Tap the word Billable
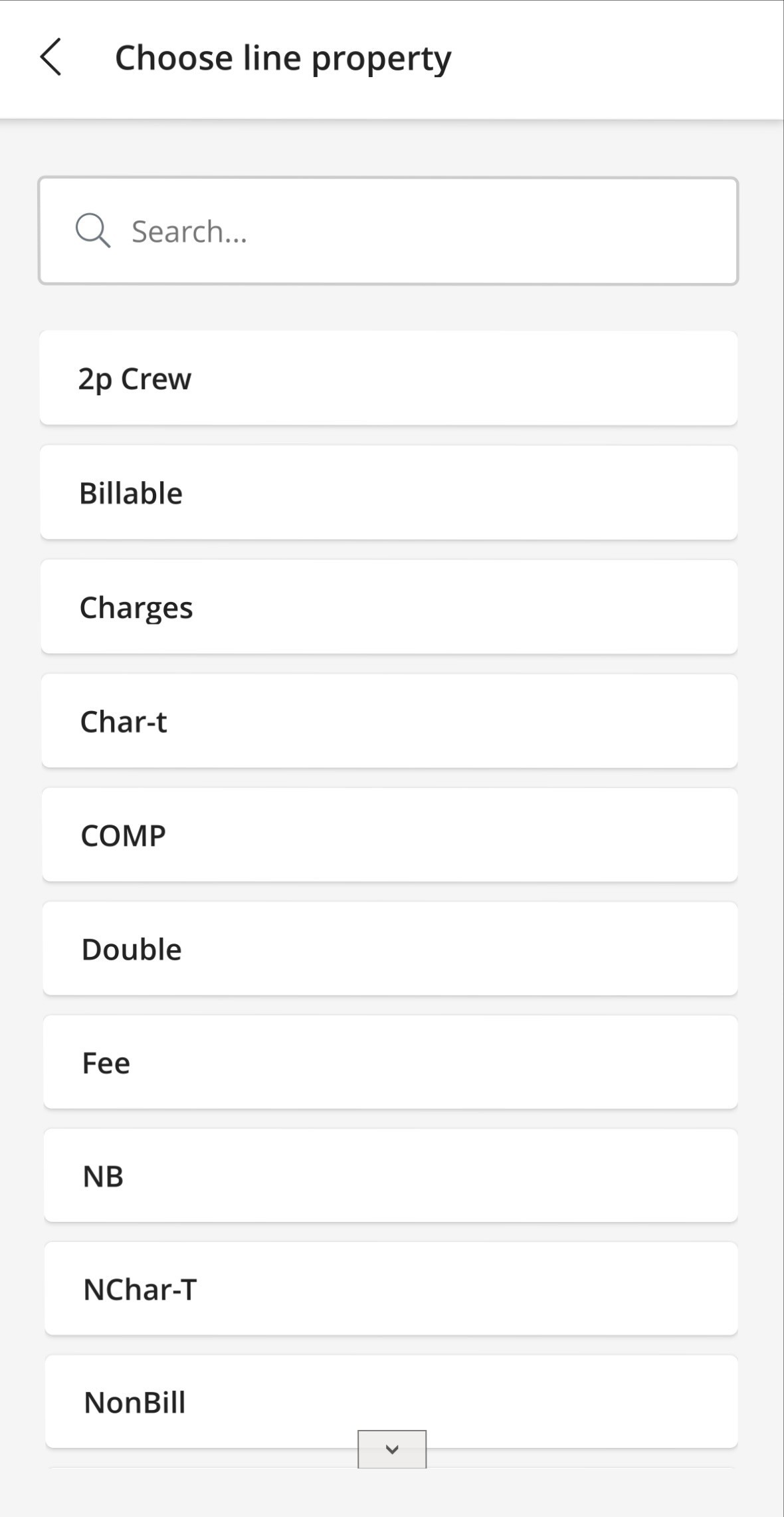This screenshot has height=1517, width=784. pyautogui.click(x=131, y=493)
